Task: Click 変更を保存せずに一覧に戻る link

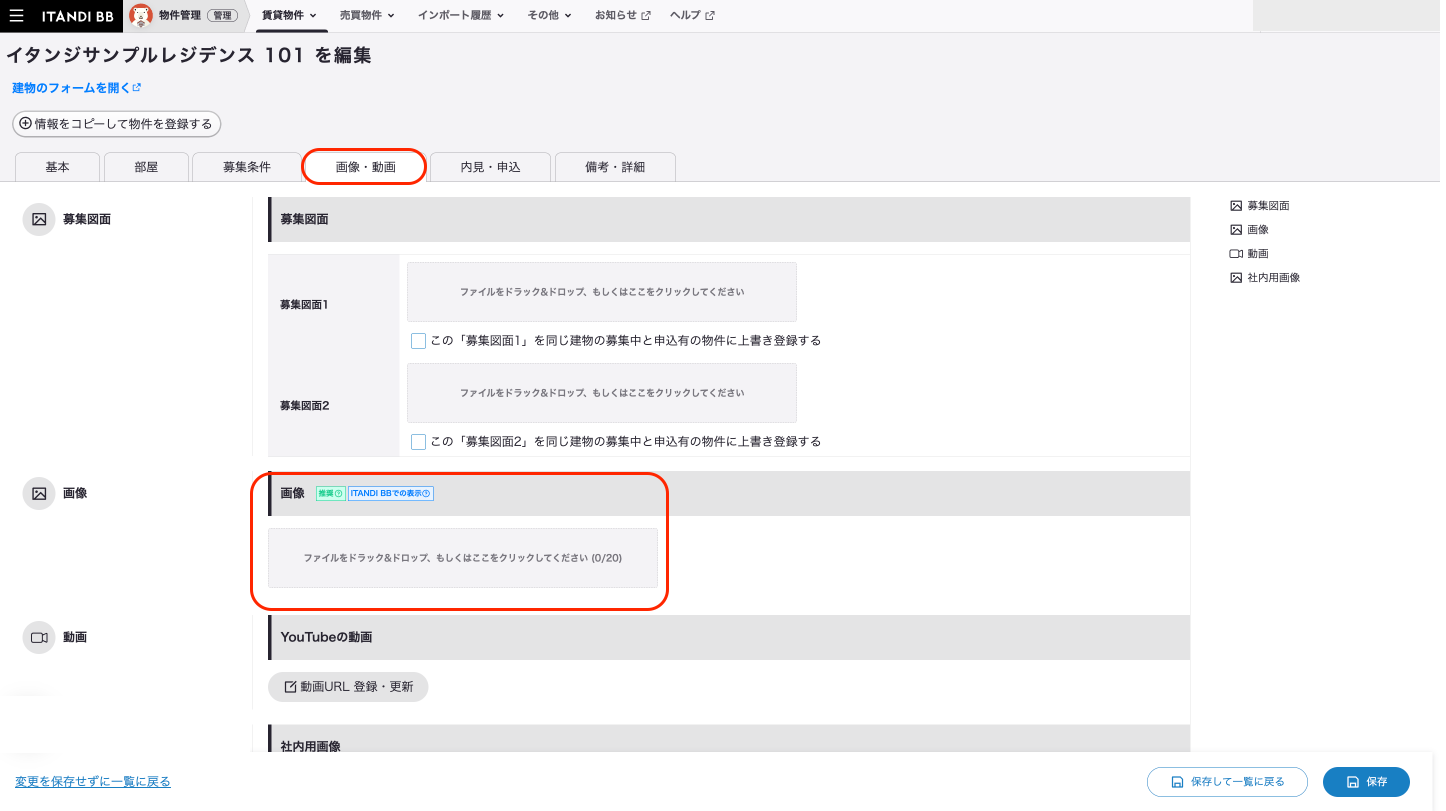Action: pos(92,781)
